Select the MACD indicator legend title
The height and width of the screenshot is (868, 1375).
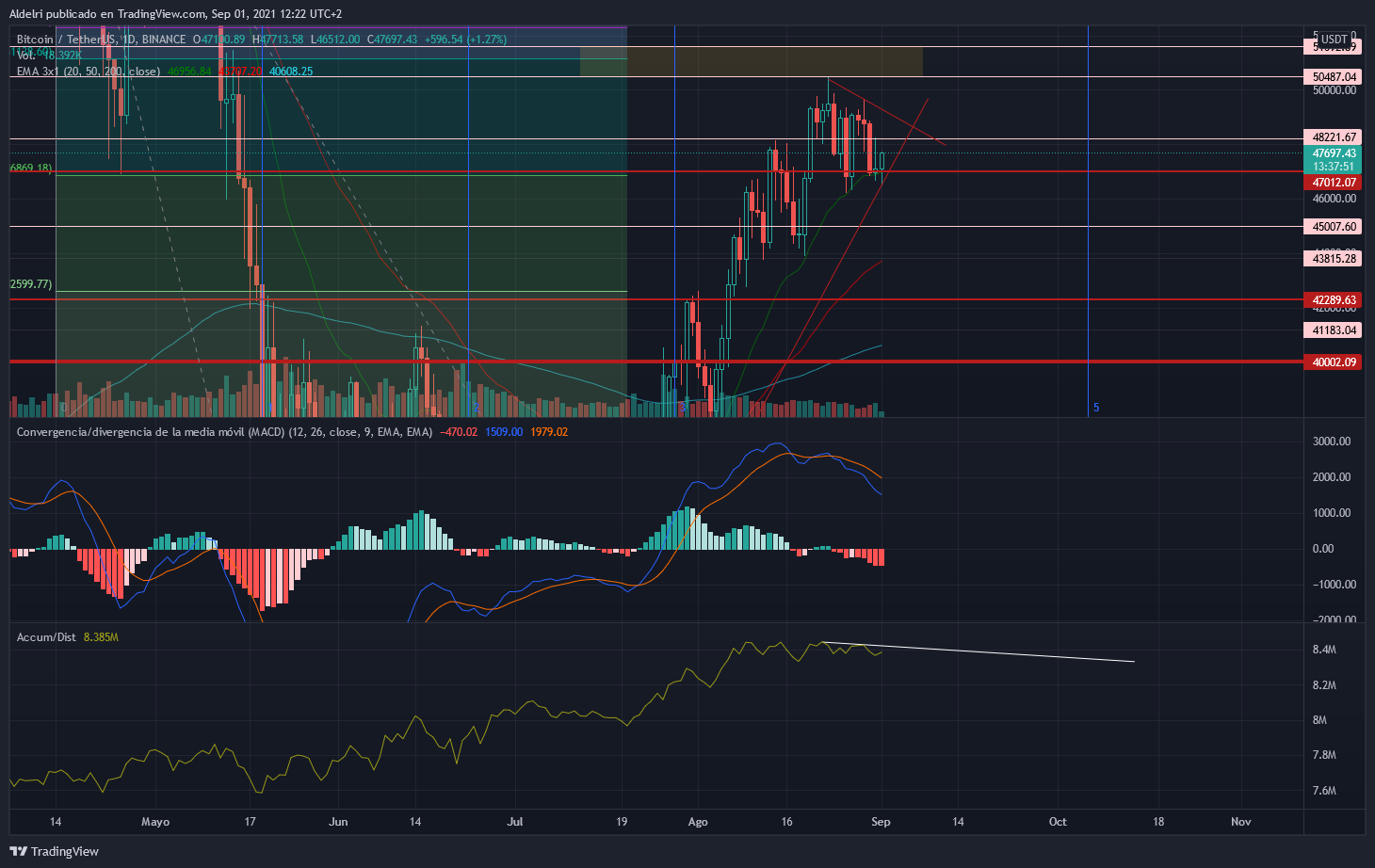tap(224, 432)
